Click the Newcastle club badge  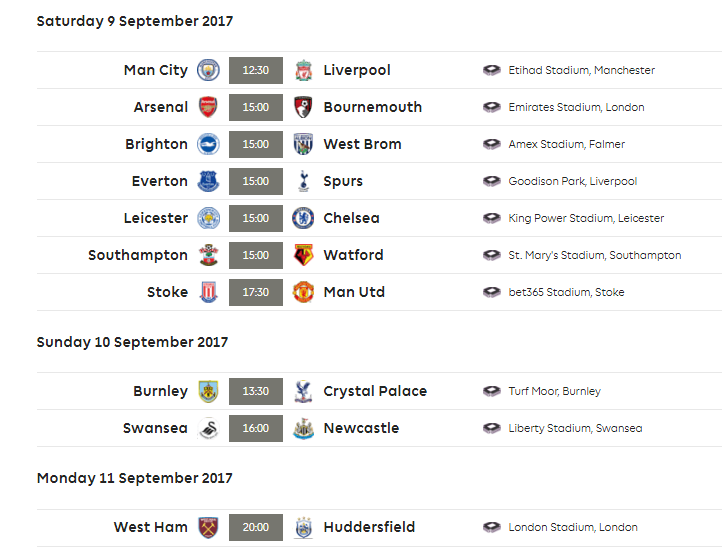coord(303,428)
